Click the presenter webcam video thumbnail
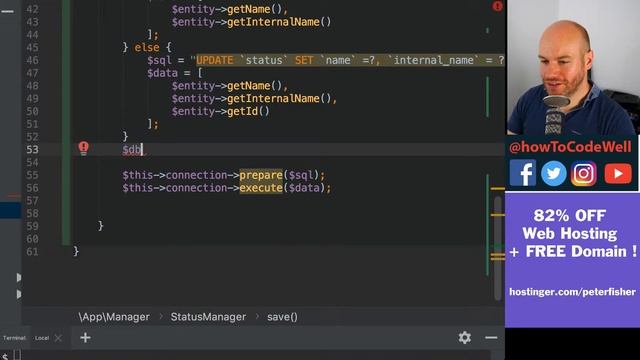 click(x=573, y=67)
